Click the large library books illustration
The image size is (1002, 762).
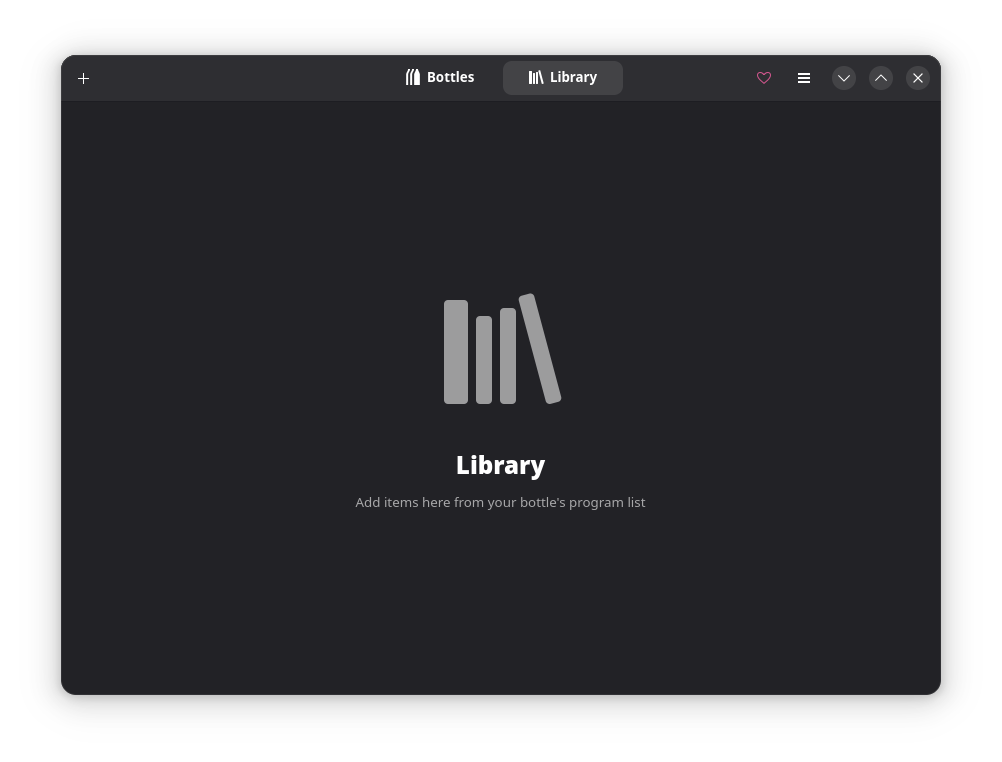(501, 350)
